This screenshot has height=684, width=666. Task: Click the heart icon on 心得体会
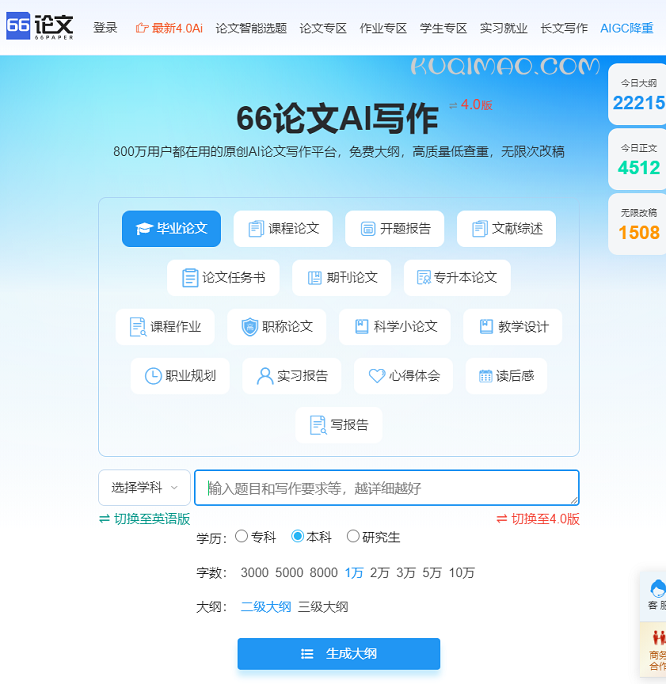click(377, 376)
